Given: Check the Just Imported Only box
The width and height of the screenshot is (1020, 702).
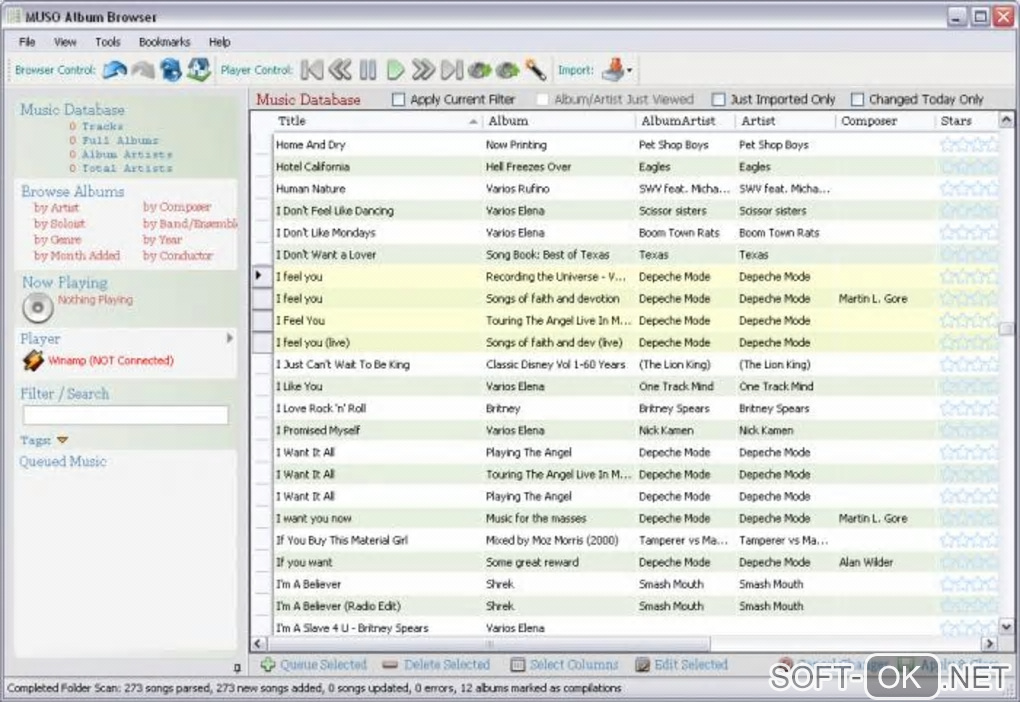Looking at the screenshot, I should click(x=718, y=100).
